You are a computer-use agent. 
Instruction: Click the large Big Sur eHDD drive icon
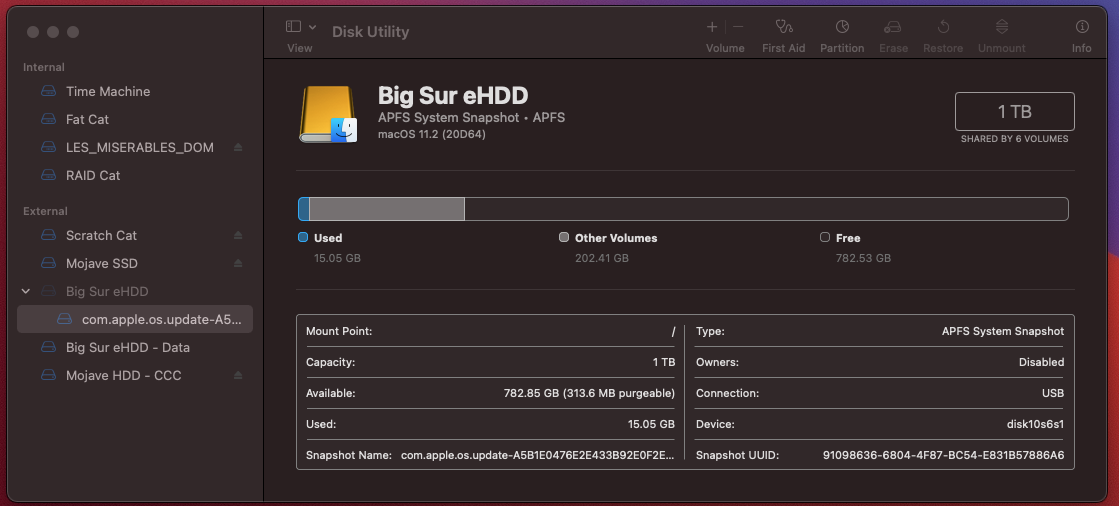pyautogui.click(x=328, y=114)
